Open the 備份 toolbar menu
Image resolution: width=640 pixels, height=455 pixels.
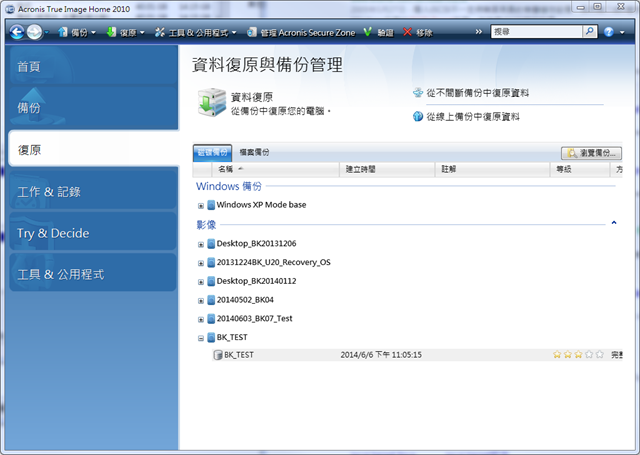coord(77,32)
